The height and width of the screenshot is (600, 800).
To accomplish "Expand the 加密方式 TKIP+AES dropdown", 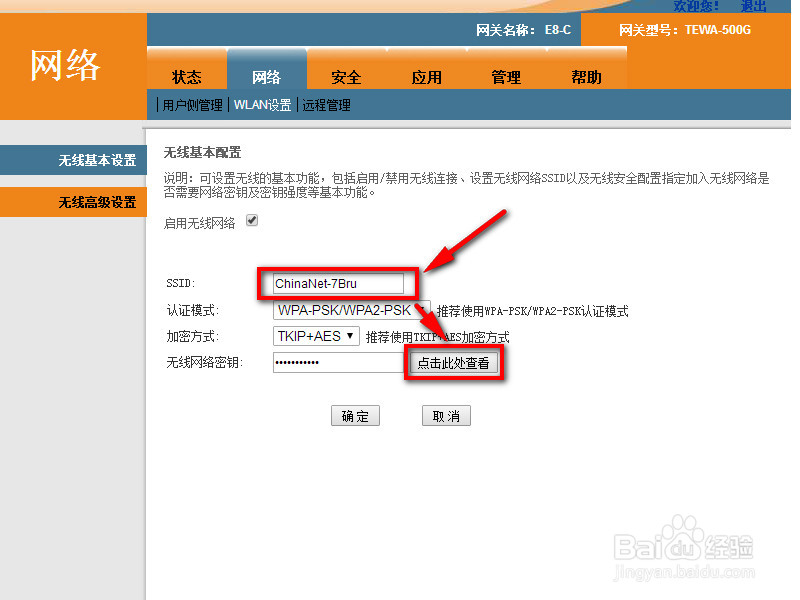I will point(316,336).
